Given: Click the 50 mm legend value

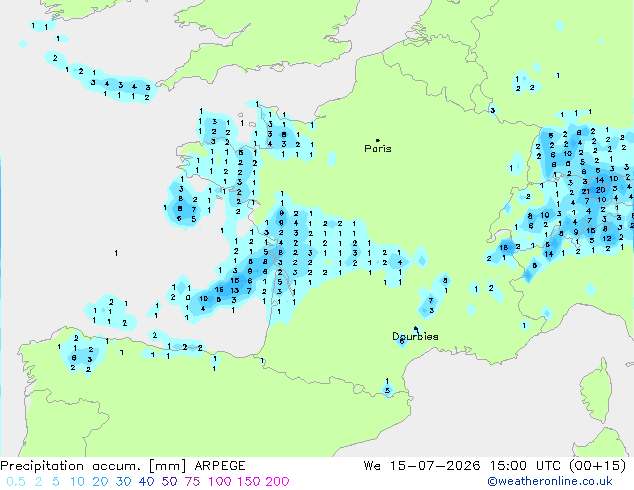Looking at the screenshot, I should pyautogui.click(x=169, y=482).
